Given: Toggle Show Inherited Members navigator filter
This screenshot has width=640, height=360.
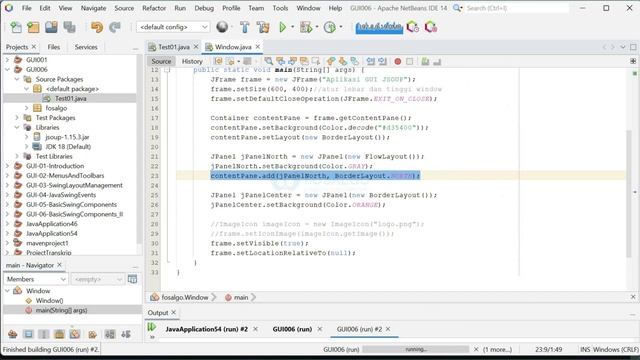Looking at the screenshot, I should (x=12, y=334).
